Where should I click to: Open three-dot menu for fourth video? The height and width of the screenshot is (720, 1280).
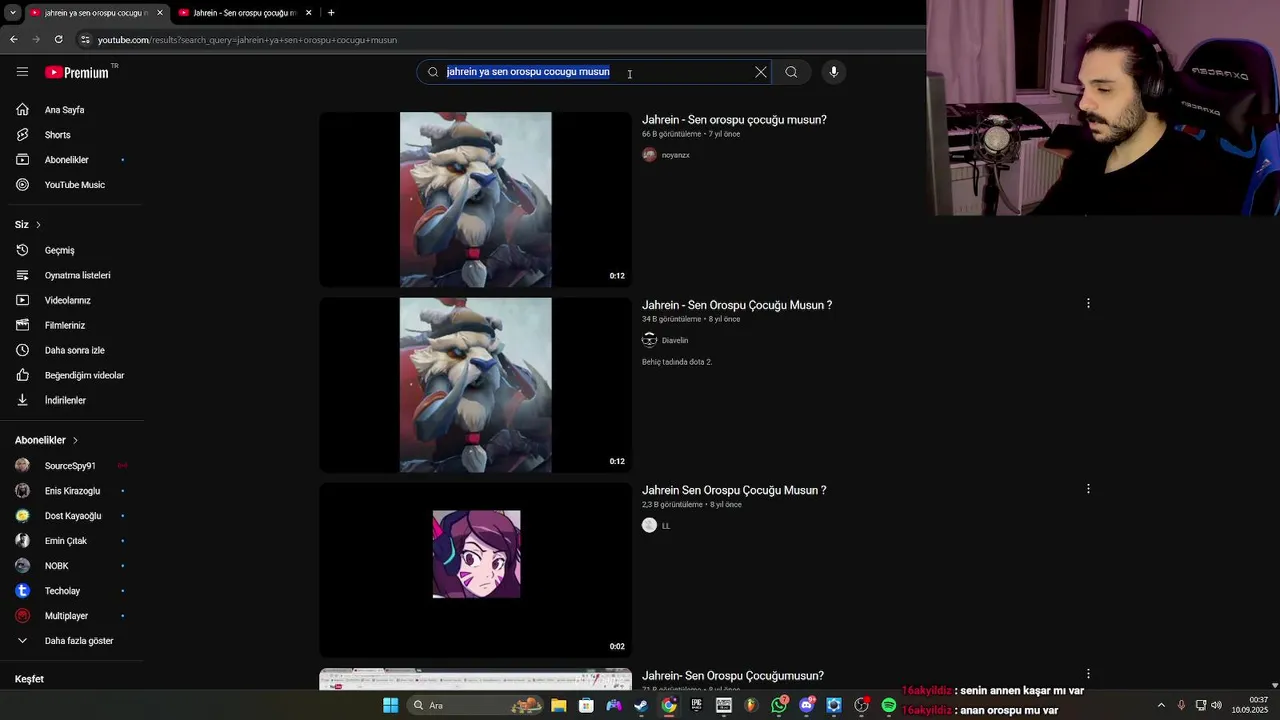(x=1088, y=674)
